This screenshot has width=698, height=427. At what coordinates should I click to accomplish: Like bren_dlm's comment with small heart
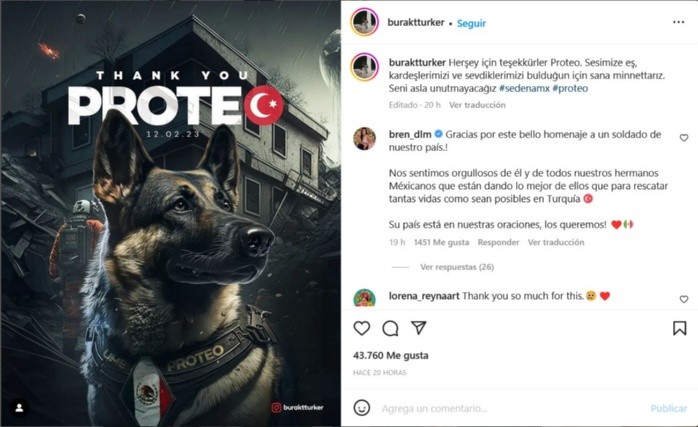(684, 138)
